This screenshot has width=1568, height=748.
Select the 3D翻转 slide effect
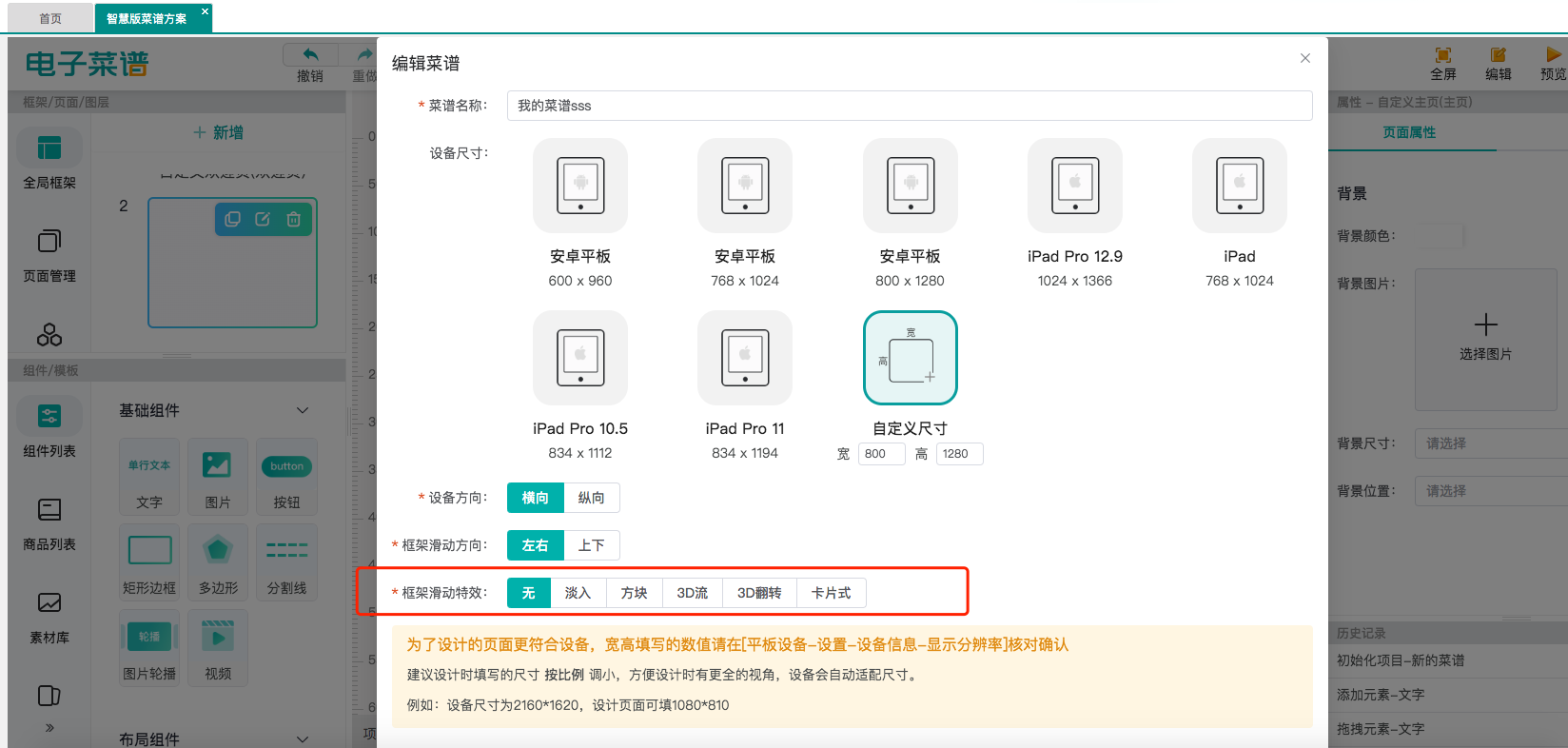click(758, 593)
